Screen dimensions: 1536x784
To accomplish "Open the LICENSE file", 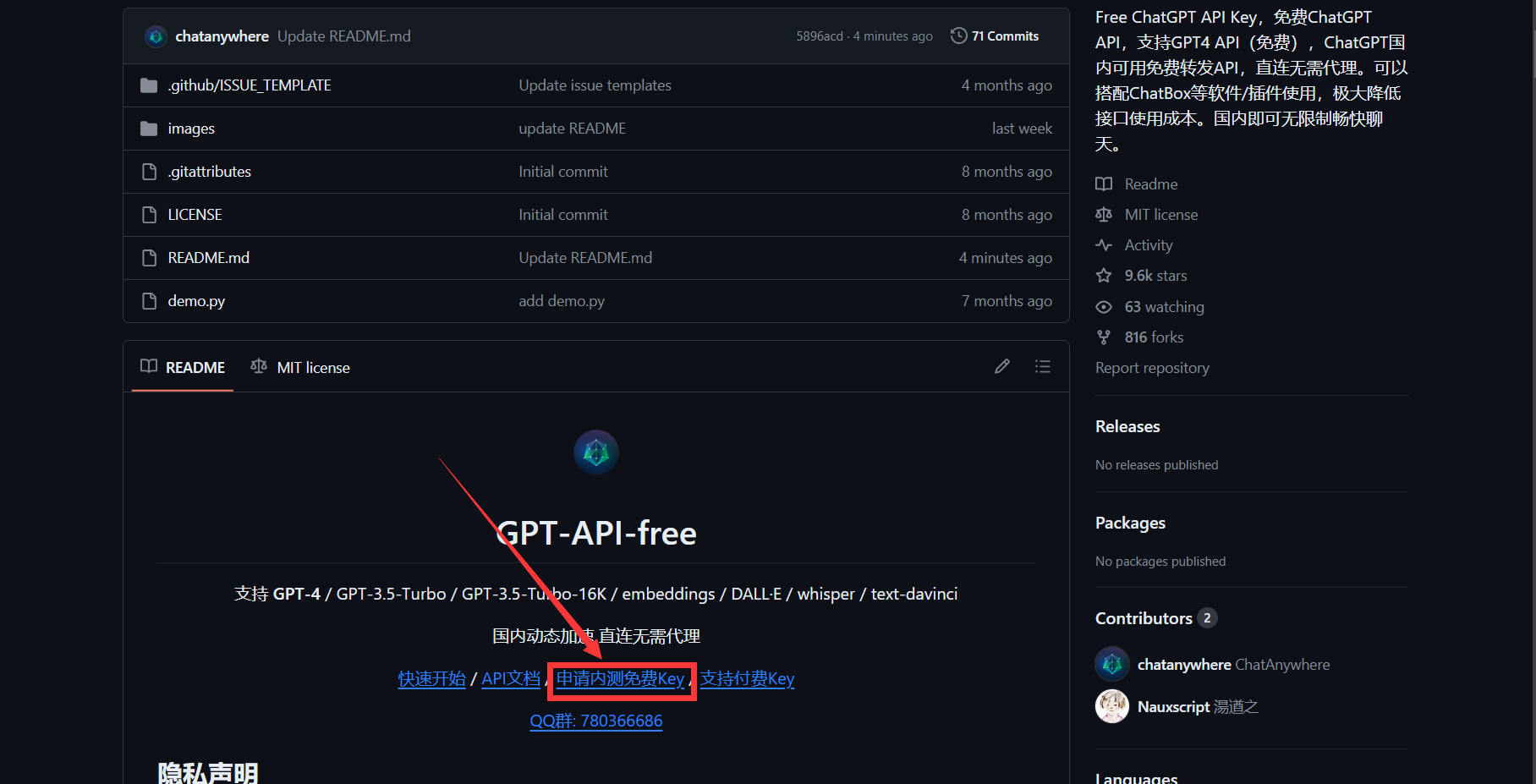I will click(x=195, y=215).
